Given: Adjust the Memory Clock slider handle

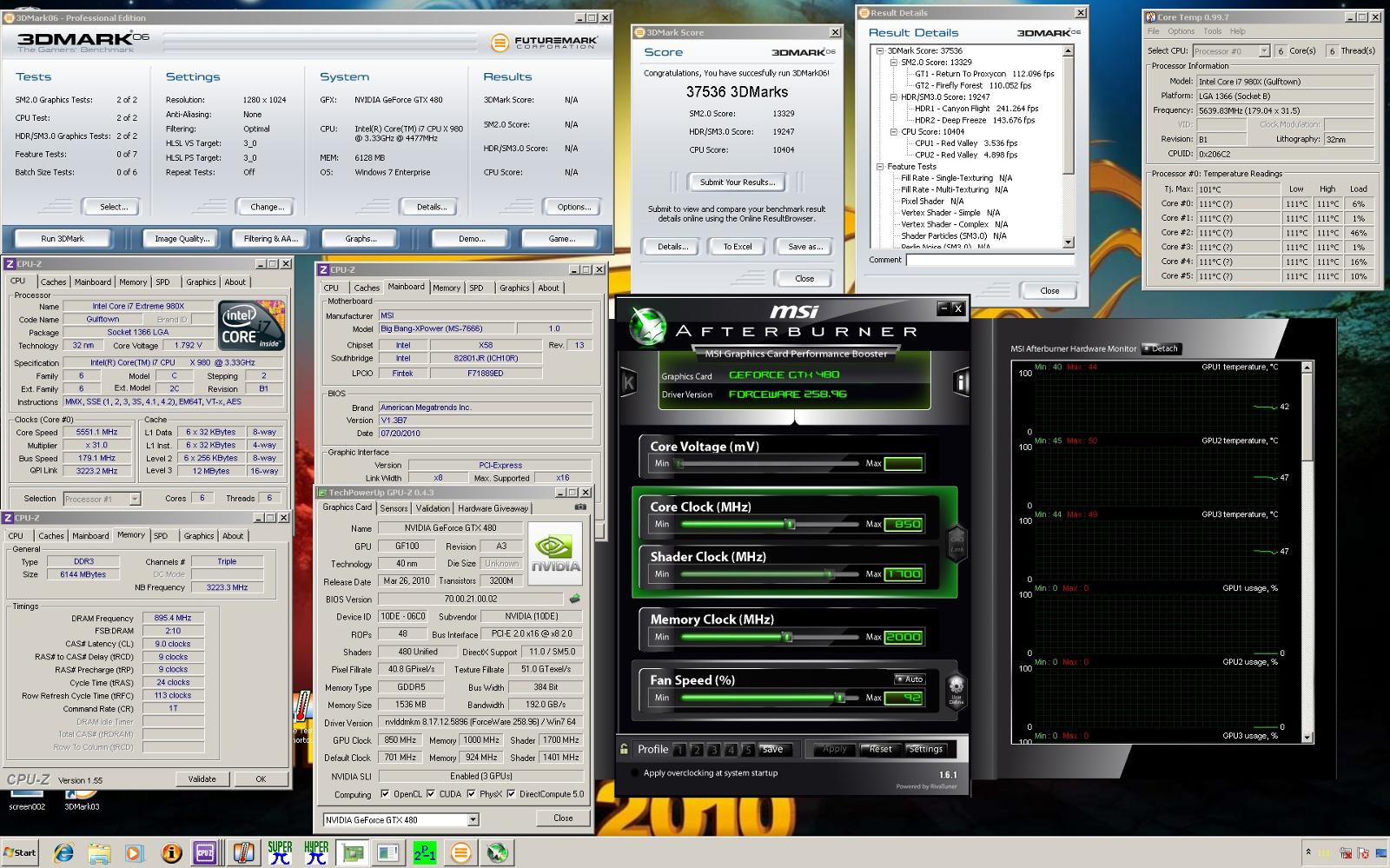Looking at the screenshot, I should click(787, 637).
